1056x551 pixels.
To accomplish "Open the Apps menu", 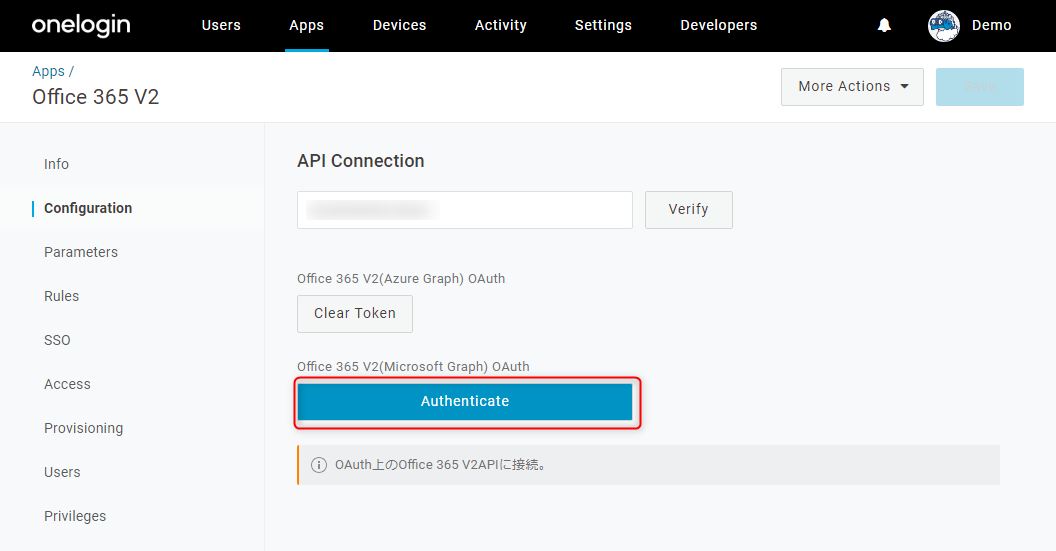I will 306,26.
